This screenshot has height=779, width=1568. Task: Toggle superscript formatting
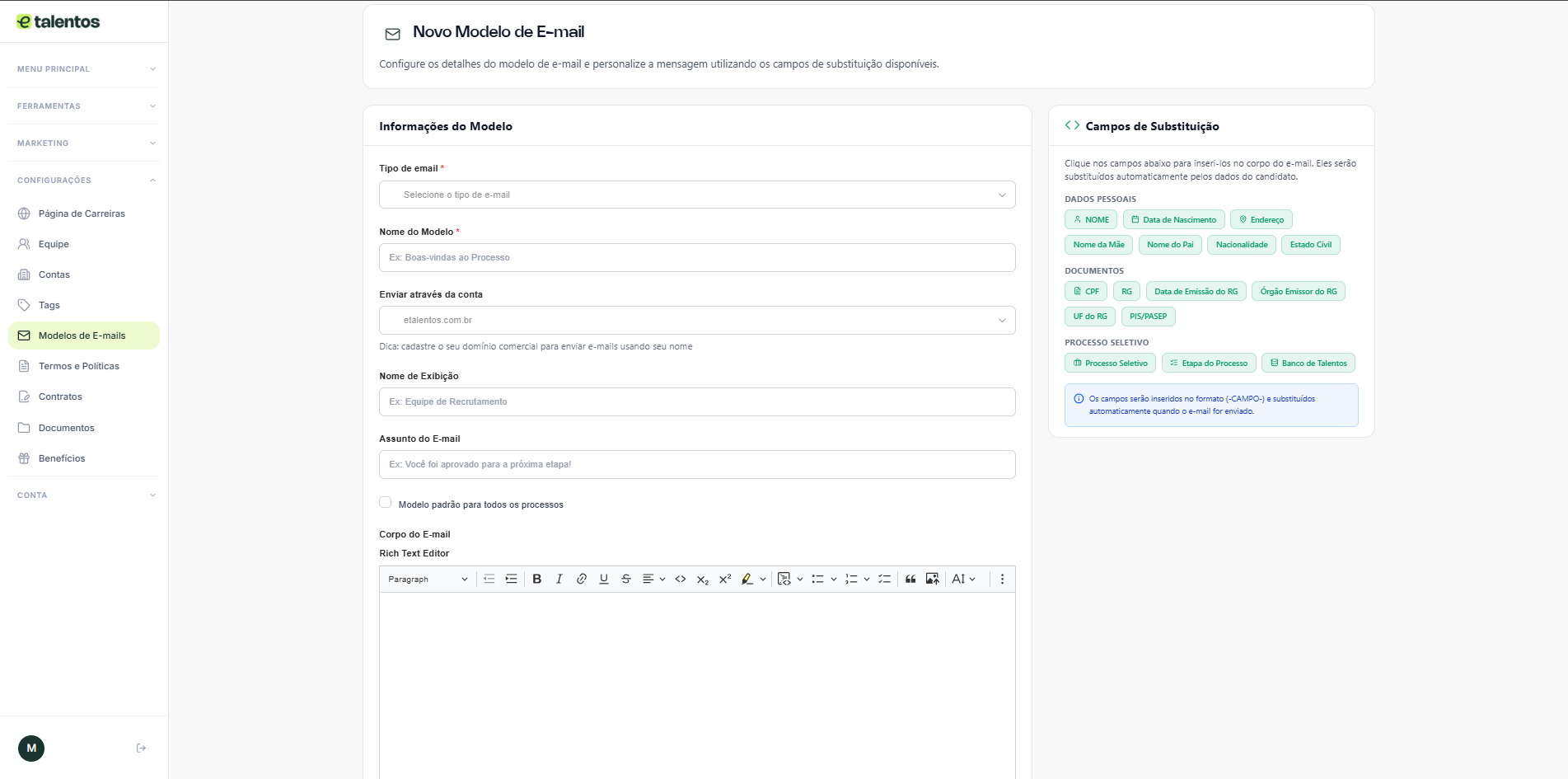(x=725, y=580)
